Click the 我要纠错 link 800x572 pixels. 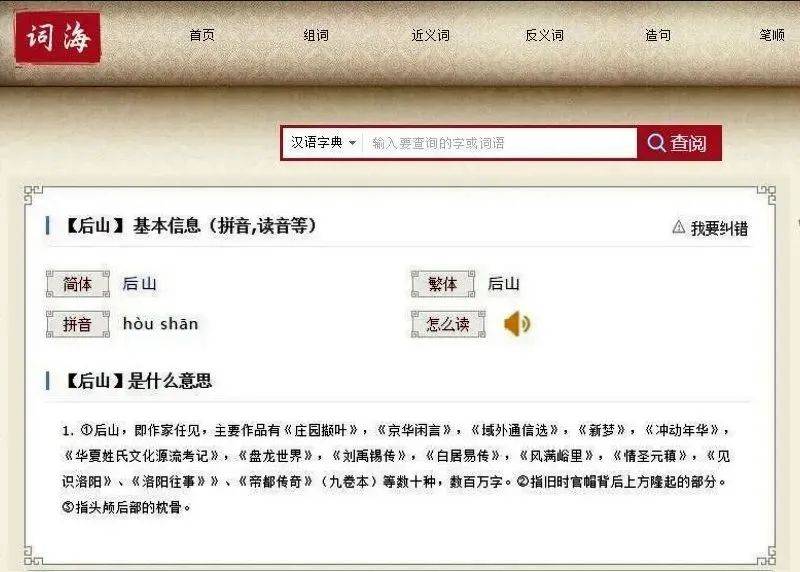pos(719,228)
